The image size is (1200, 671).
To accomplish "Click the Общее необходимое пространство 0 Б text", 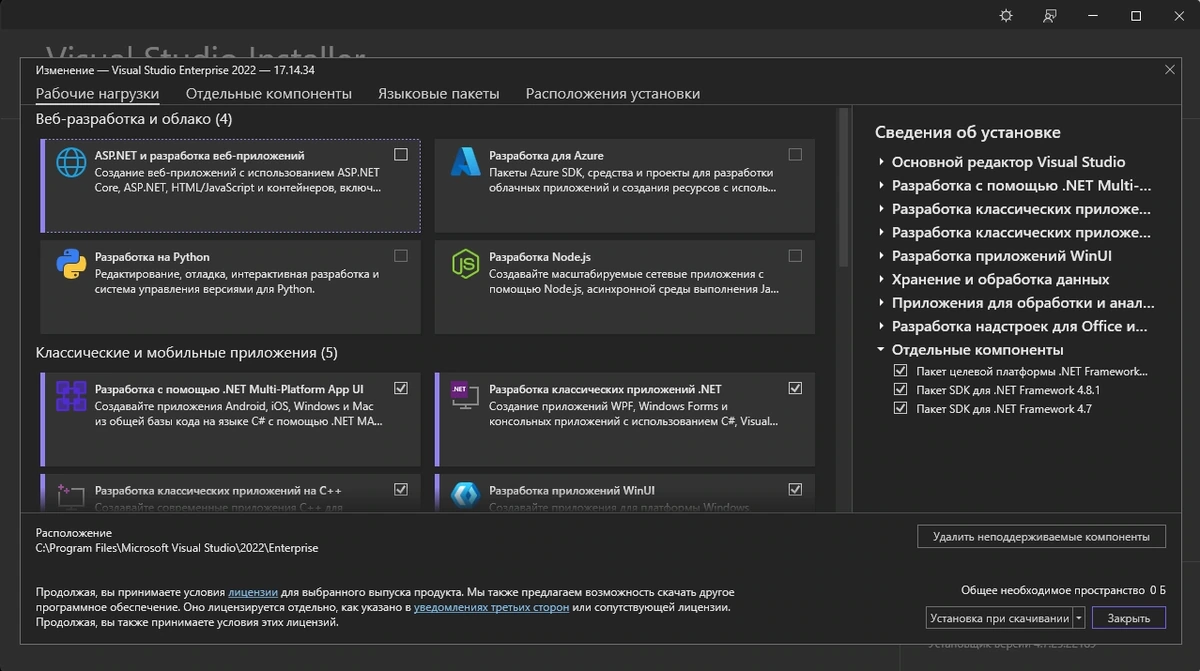I will [1064, 591].
